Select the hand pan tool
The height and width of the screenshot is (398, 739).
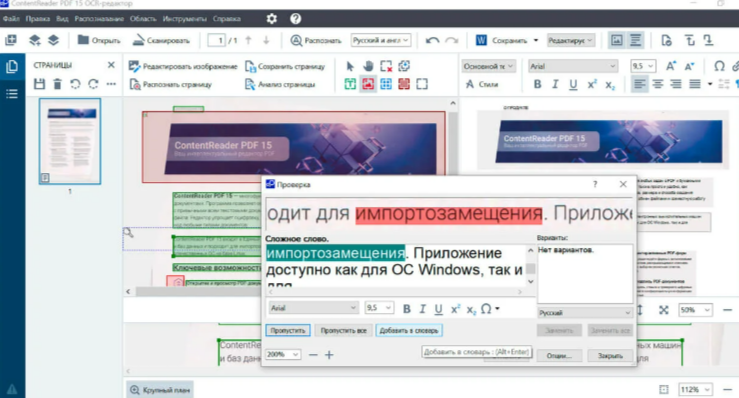(x=368, y=66)
